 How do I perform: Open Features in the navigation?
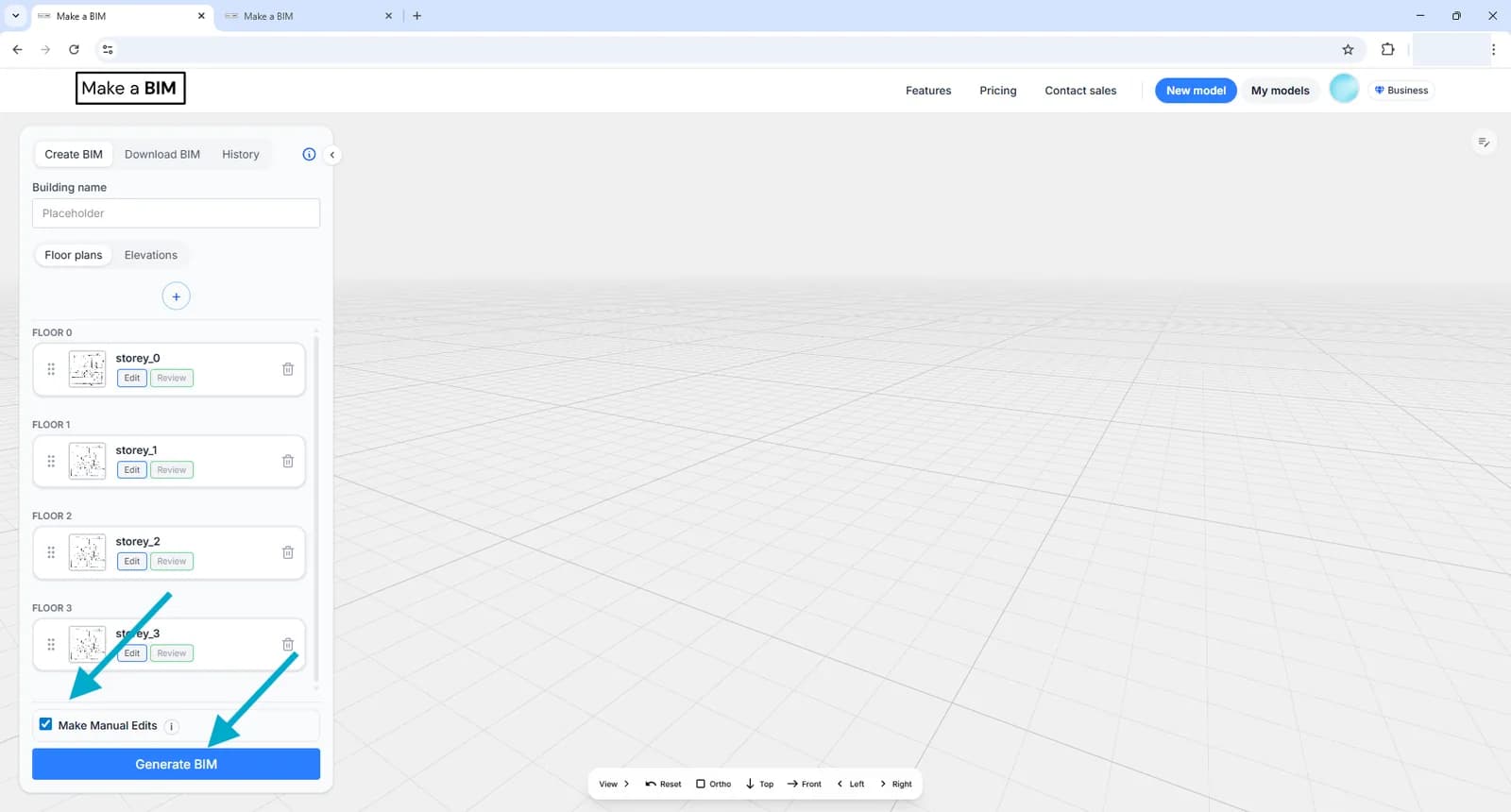[928, 91]
